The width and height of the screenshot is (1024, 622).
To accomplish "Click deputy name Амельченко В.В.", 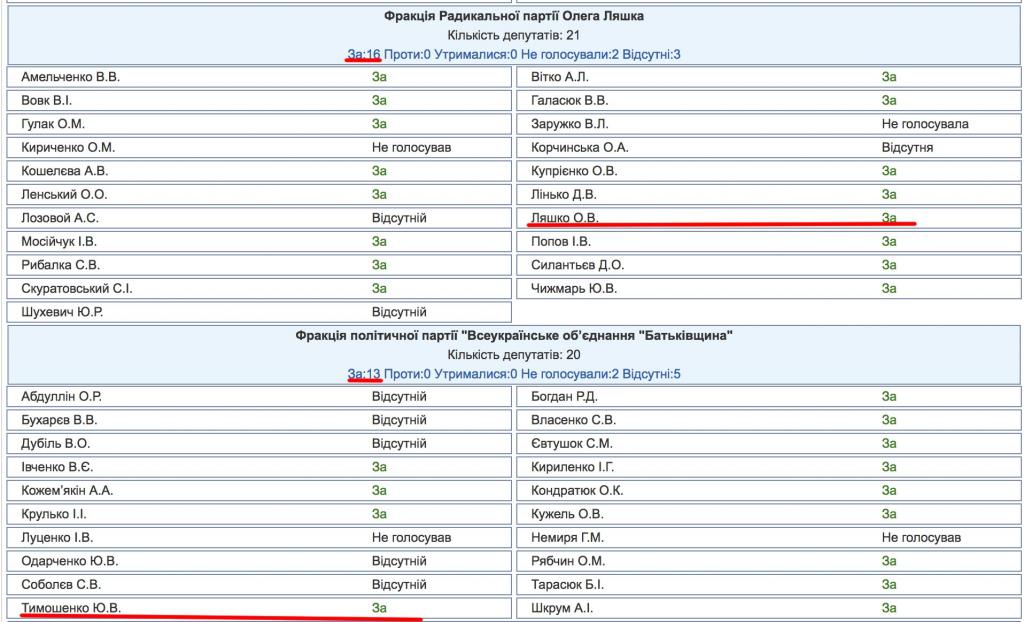I will [x=70, y=77].
